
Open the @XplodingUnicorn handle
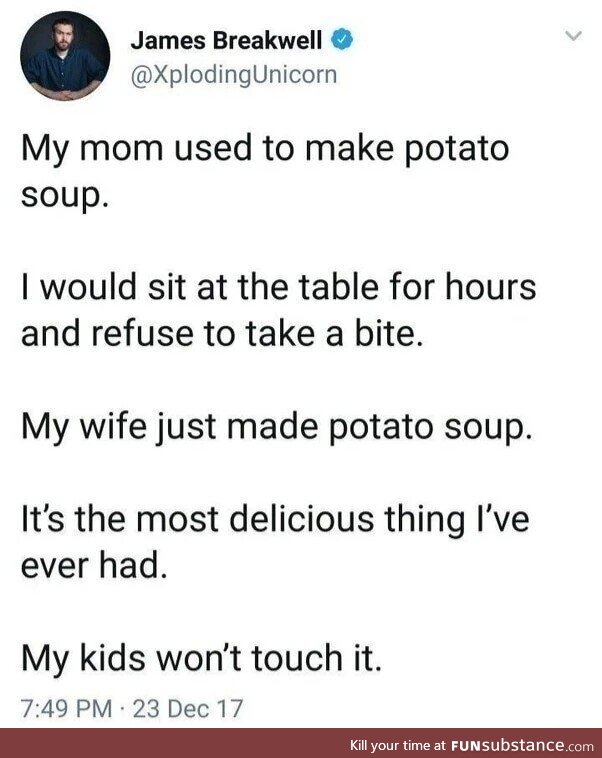pyautogui.click(x=234, y=73)
